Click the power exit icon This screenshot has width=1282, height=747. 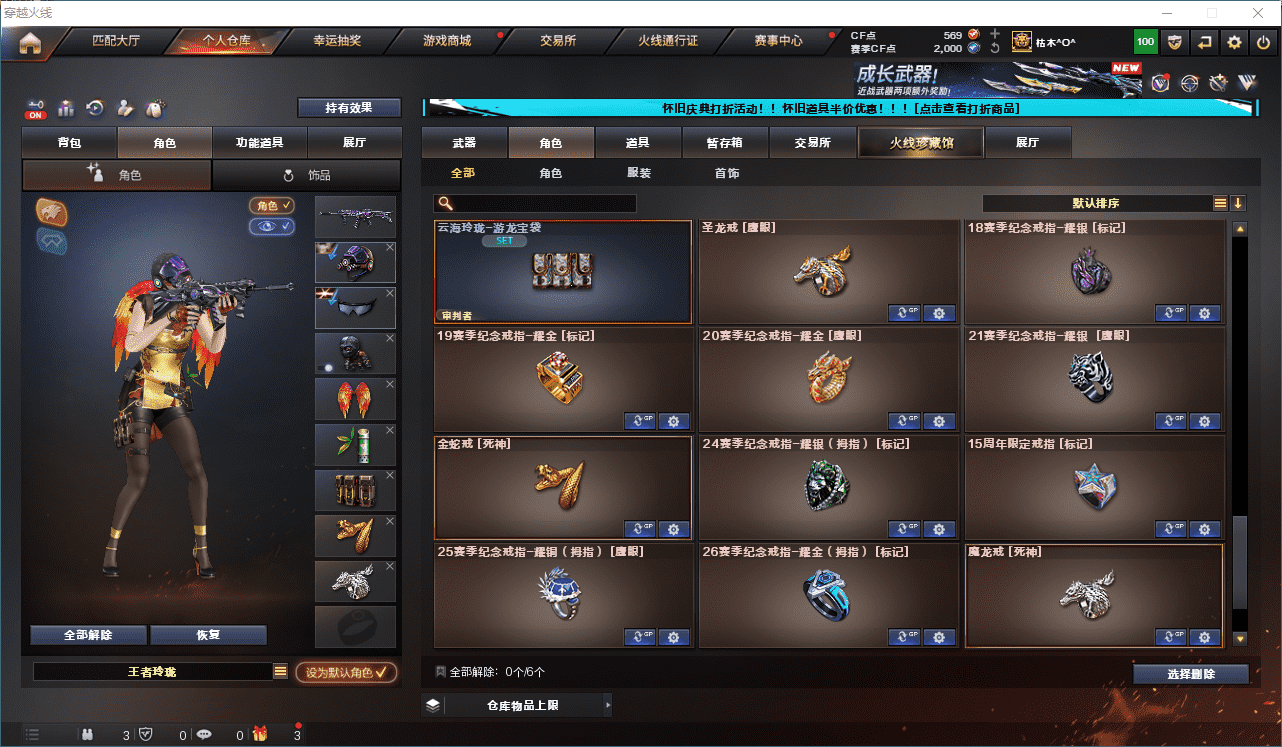(x=1263, y=42)
